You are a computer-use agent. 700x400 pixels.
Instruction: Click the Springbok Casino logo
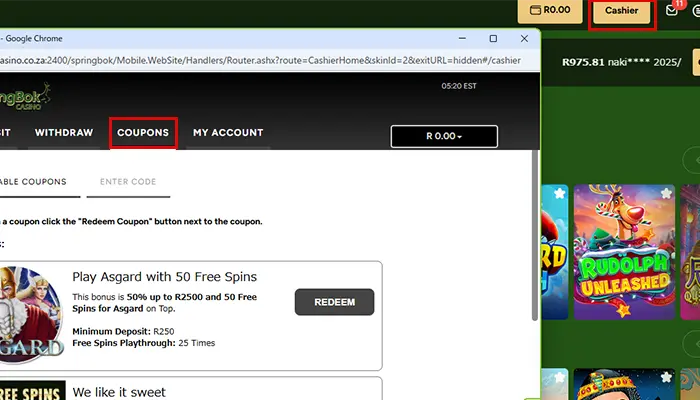click(x=25, y=97)
